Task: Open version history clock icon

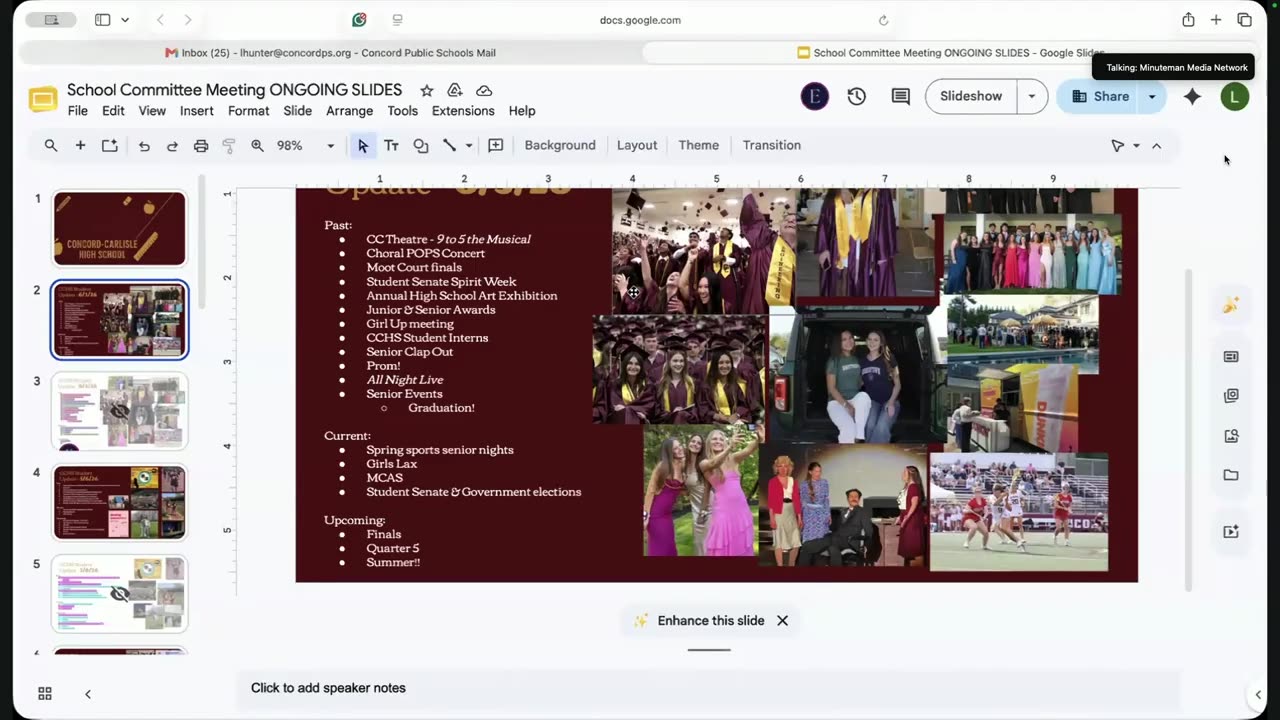Action: (857, 96)
